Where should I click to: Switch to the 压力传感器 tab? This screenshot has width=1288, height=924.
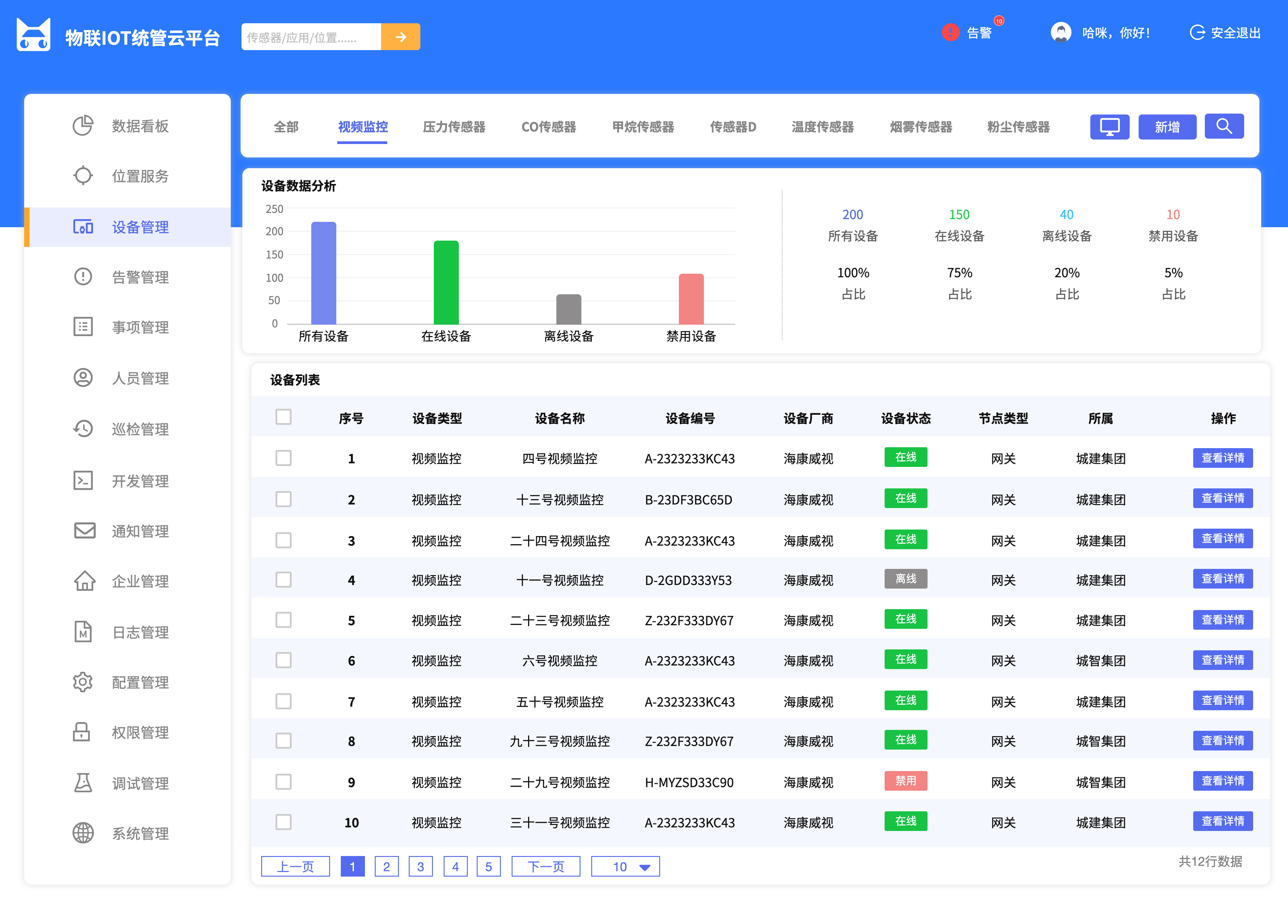[x=454, y=127]
